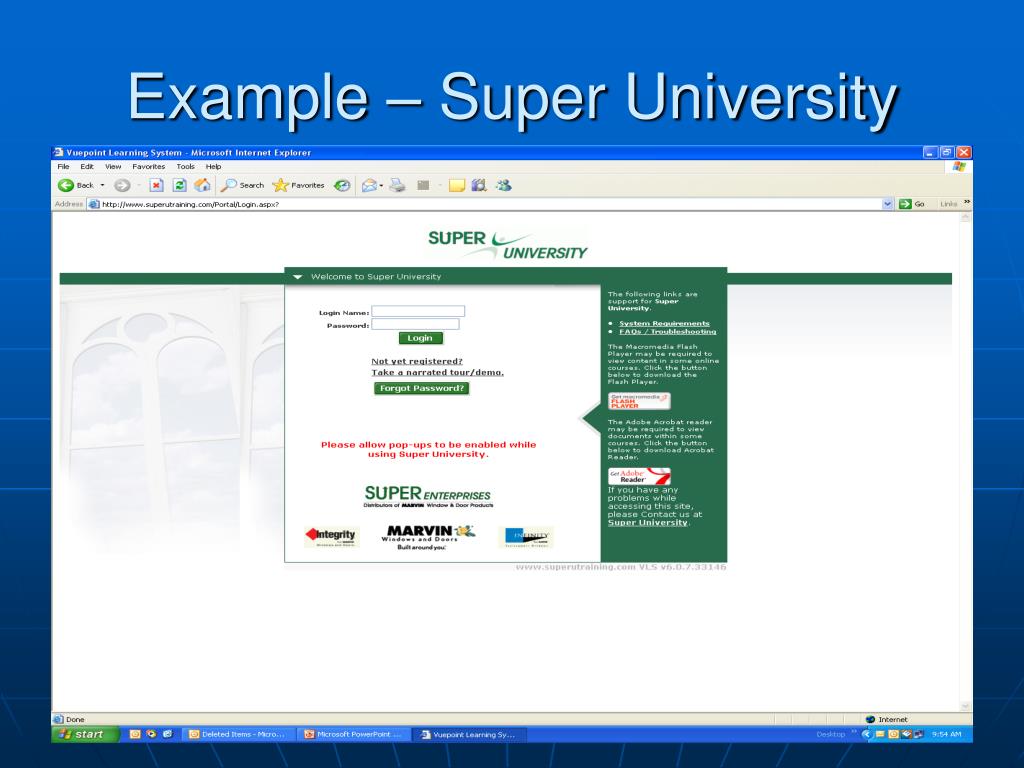Click the page icon in Address bar
1024x768 pixels.
coord(94,204)
